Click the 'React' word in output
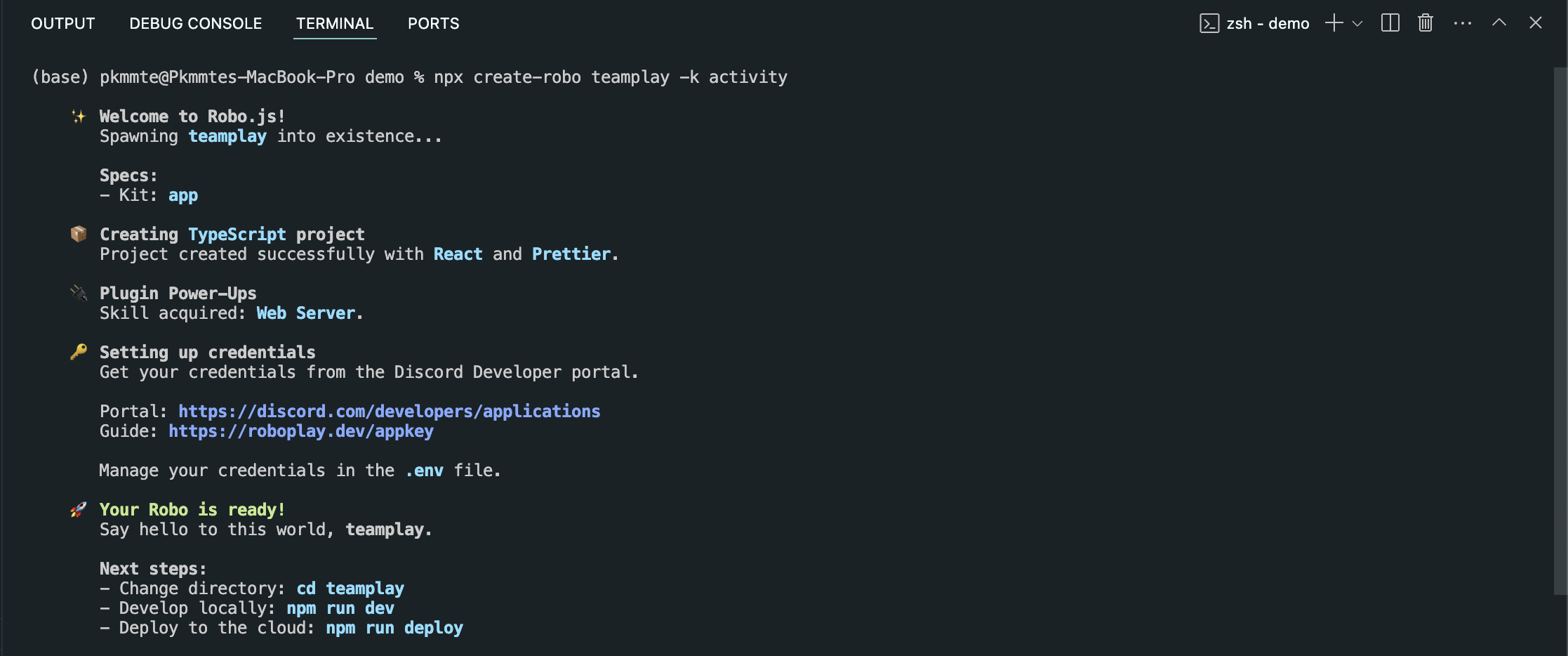1568x656 pixels. pyautogui.click(x=458, y=254)
